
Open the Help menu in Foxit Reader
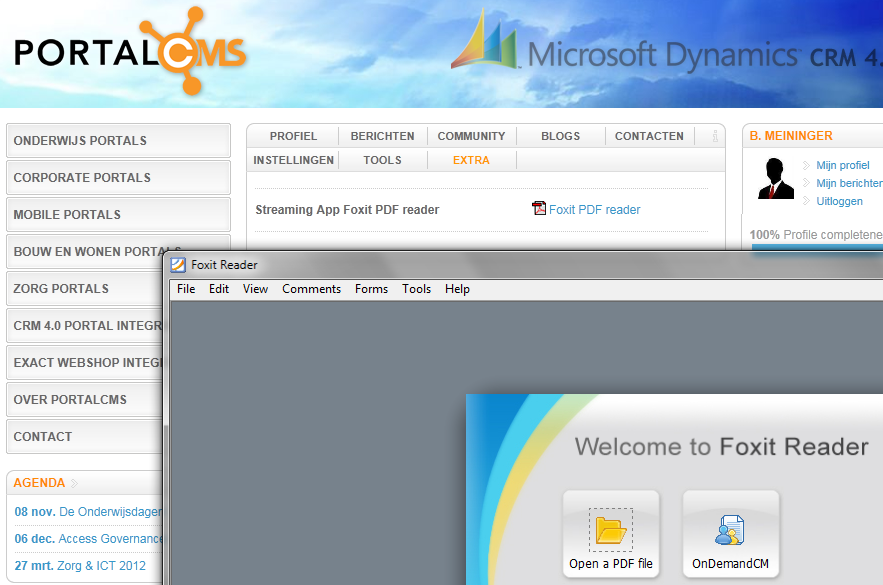coord(457,289)
